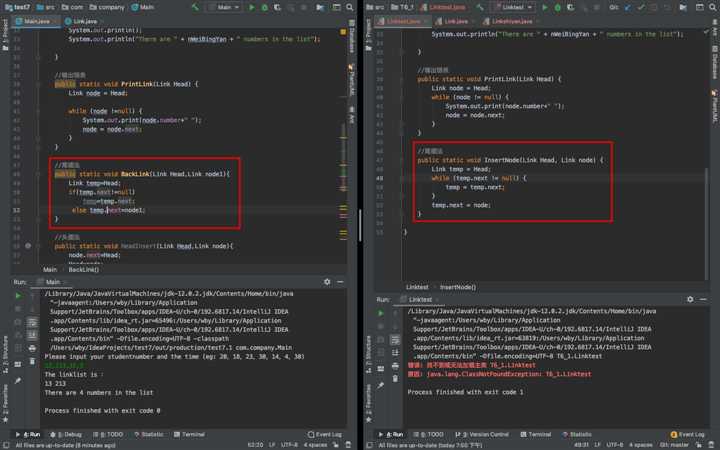Open Version Control tool window in right window
Viewport: 720px width, 450px height.
[x=482, y=434]
